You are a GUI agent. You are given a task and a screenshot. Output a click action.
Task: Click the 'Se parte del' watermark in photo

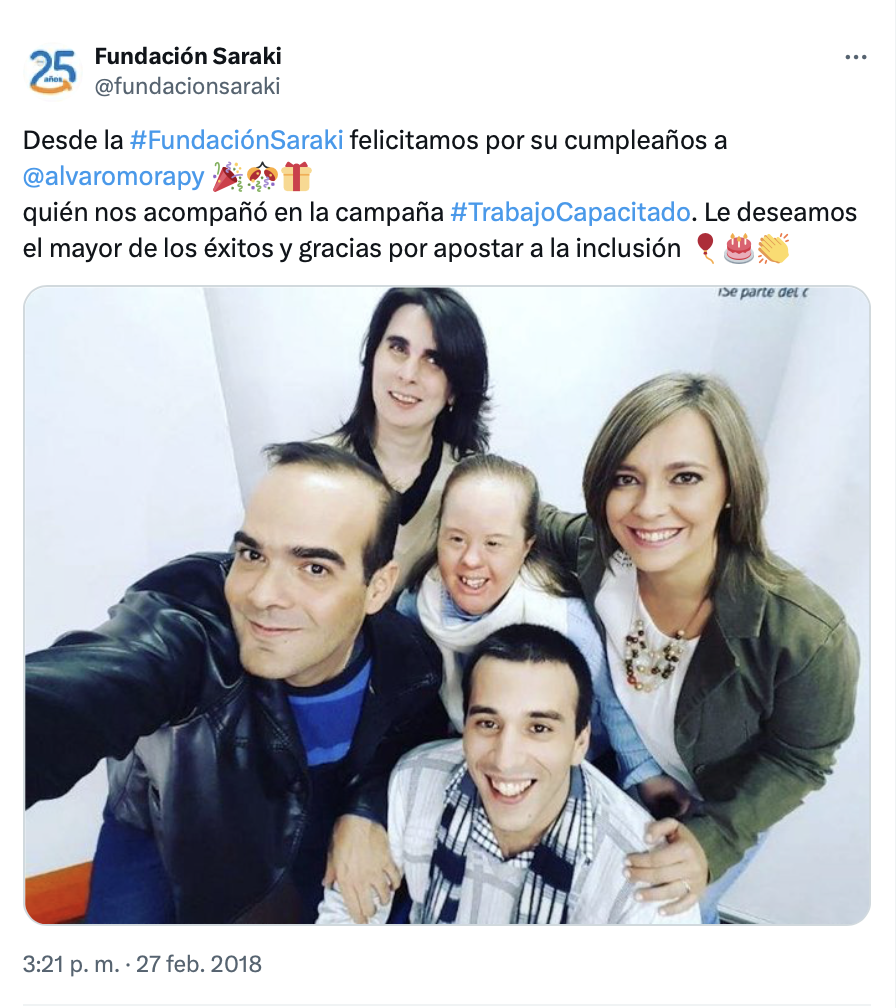[762, 292]
